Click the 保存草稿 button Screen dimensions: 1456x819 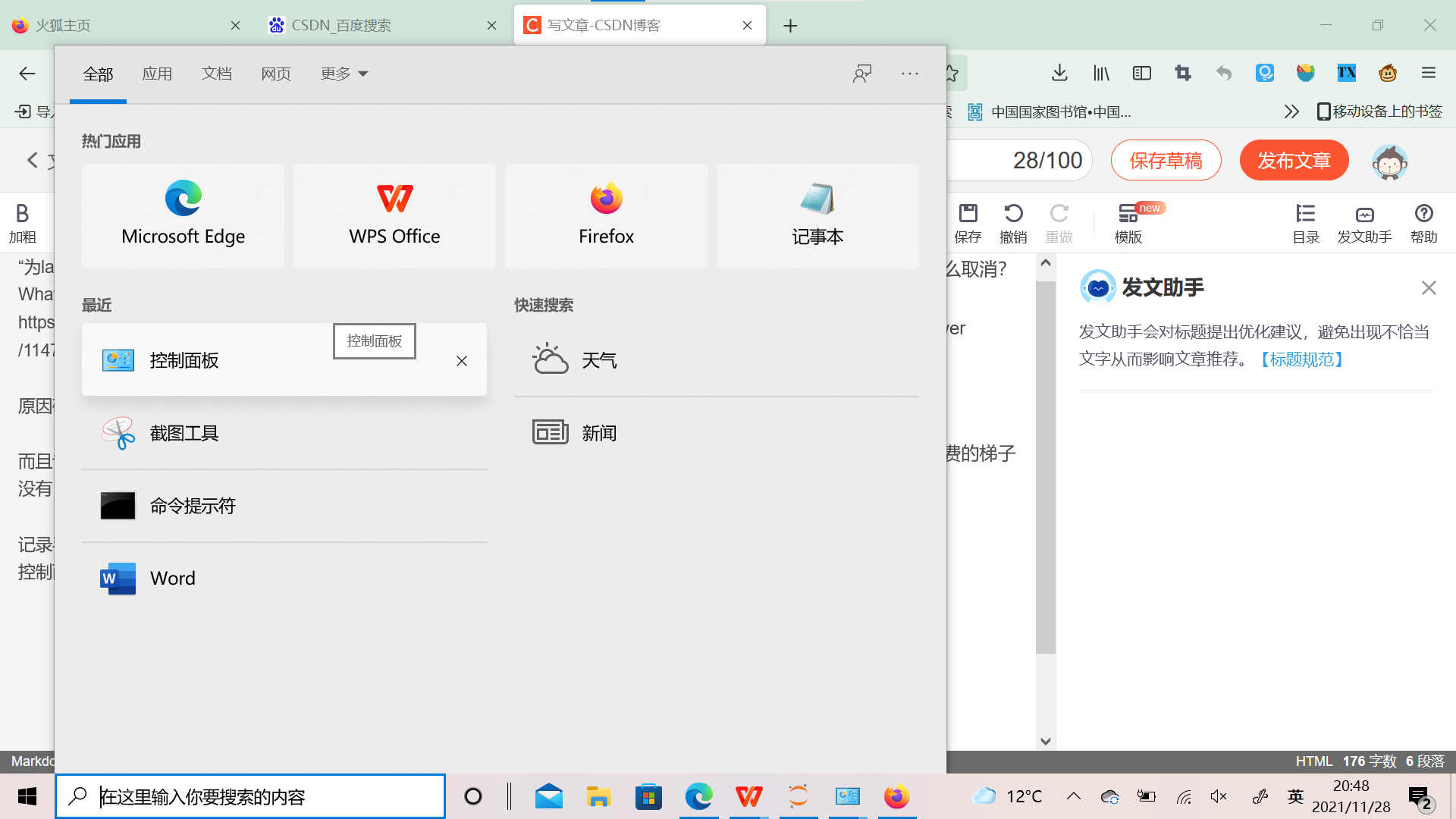click(x=1166, y=161)
